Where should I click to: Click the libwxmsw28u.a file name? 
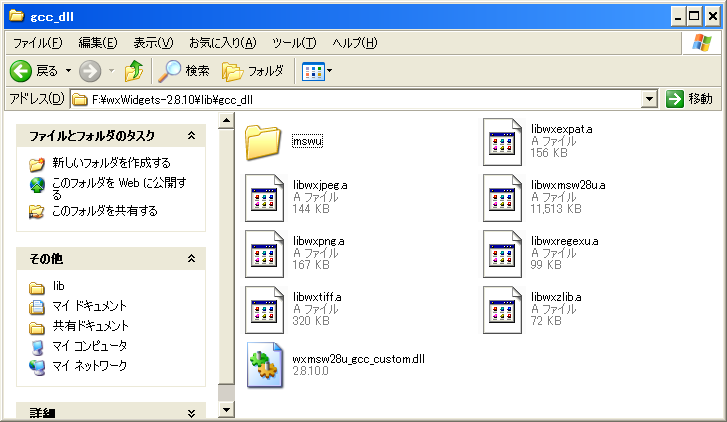click(568, 185)
